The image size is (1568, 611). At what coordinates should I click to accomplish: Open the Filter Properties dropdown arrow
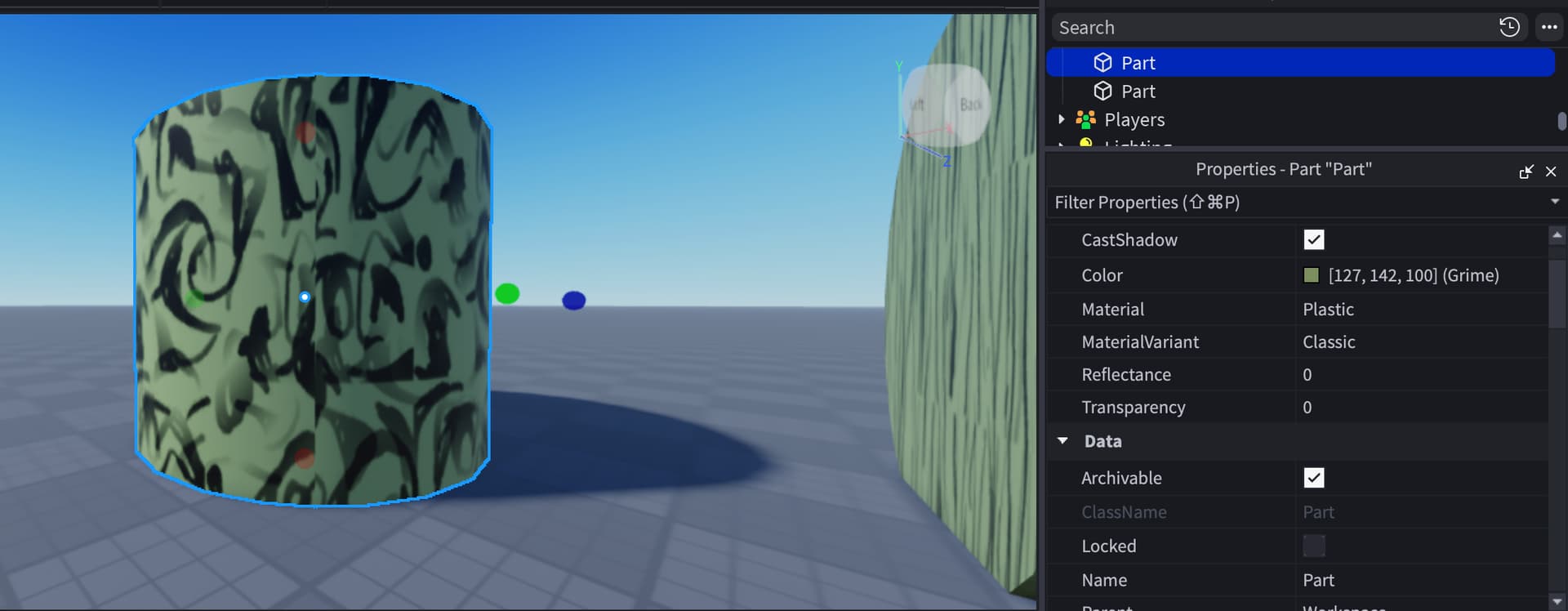coord(1555,202)
